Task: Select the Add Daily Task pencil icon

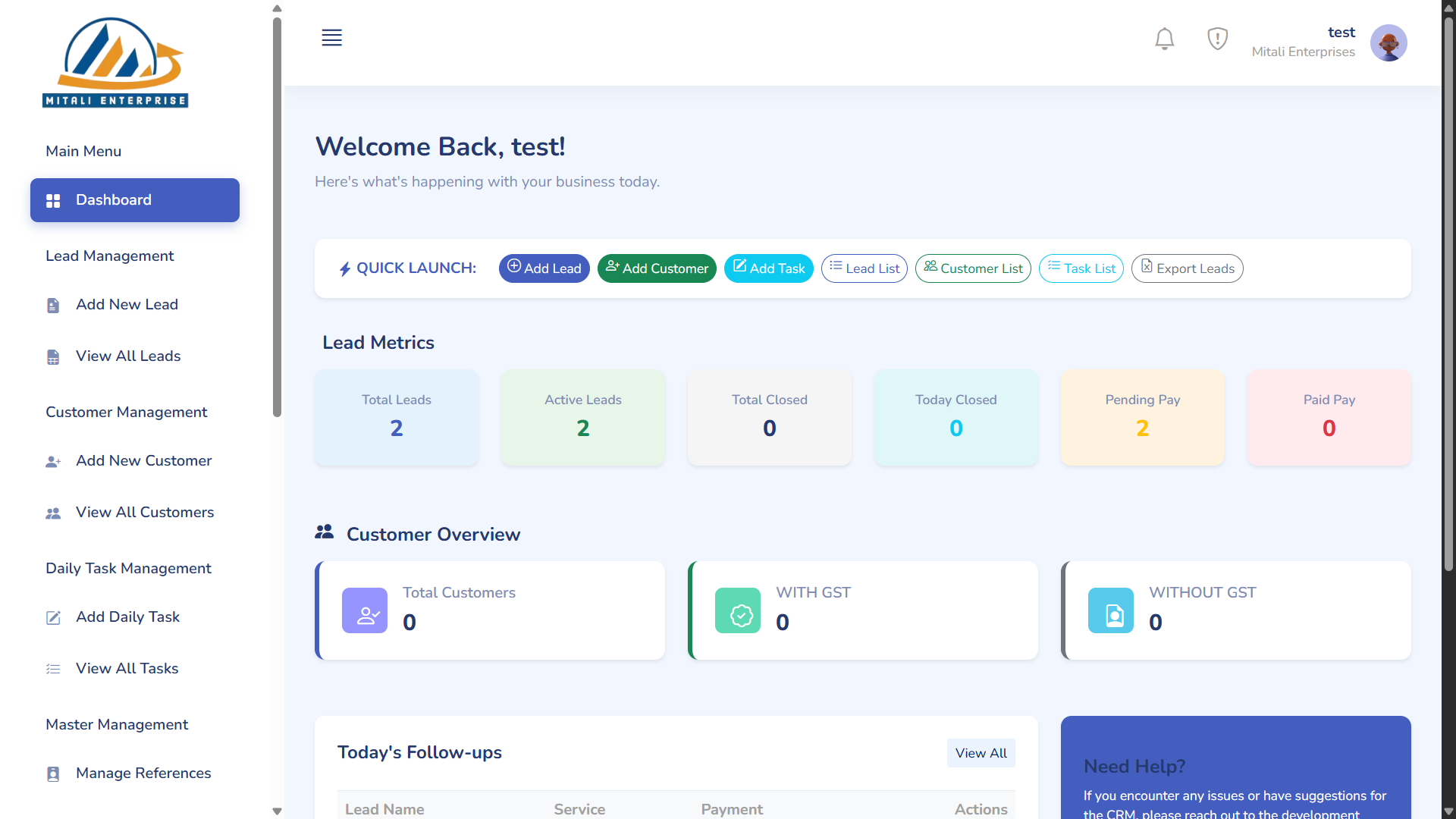Action: (52, 618)
